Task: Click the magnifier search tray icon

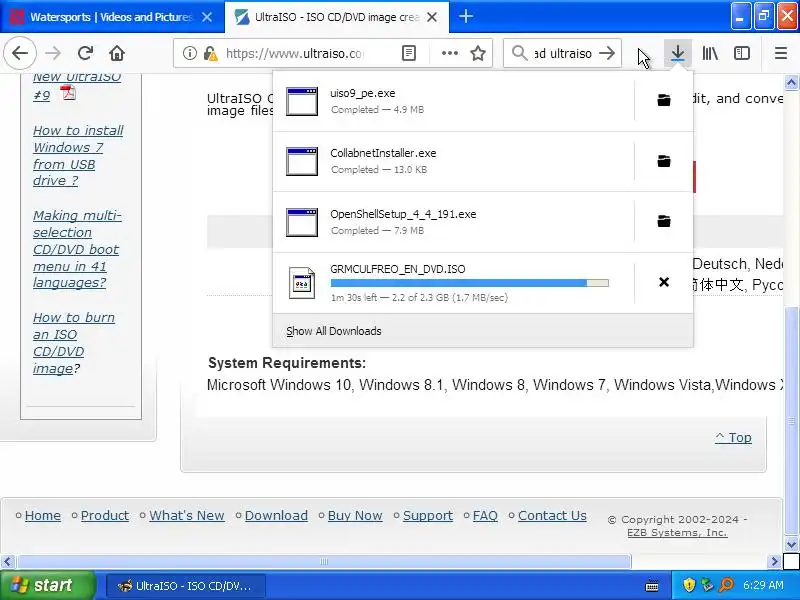Action: point(726,585)
